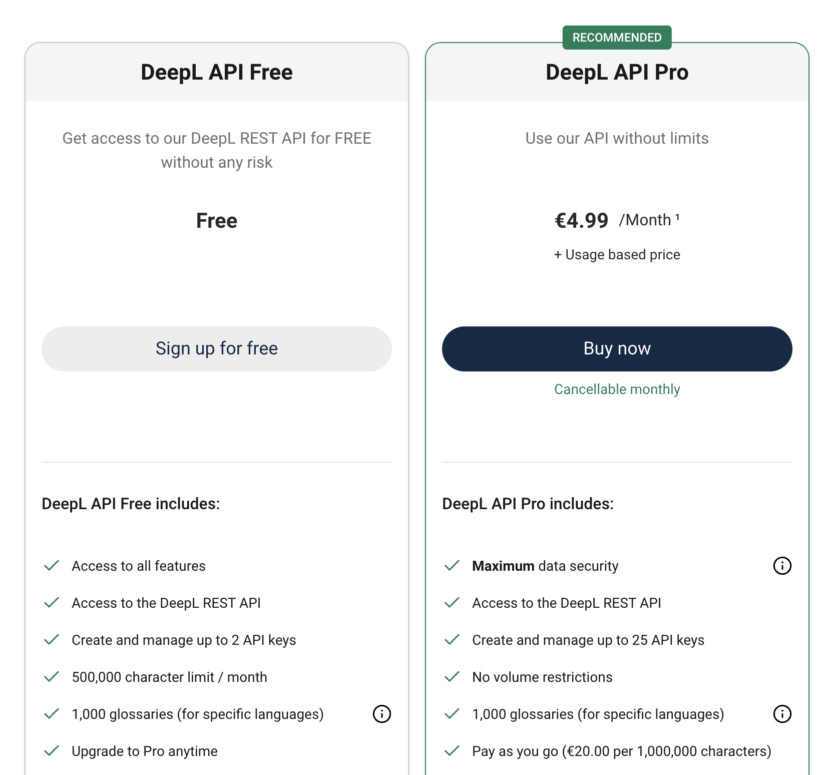This screenshot has height=775, width=820.
Task: Open the Cancellable monthly link
Action: (616, 389)
